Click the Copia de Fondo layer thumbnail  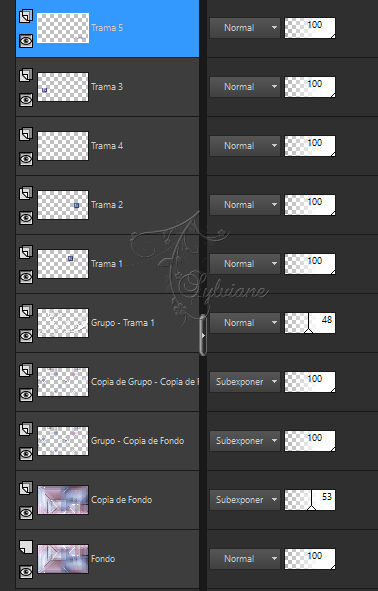pyautogui.click(x=63, y=500)
